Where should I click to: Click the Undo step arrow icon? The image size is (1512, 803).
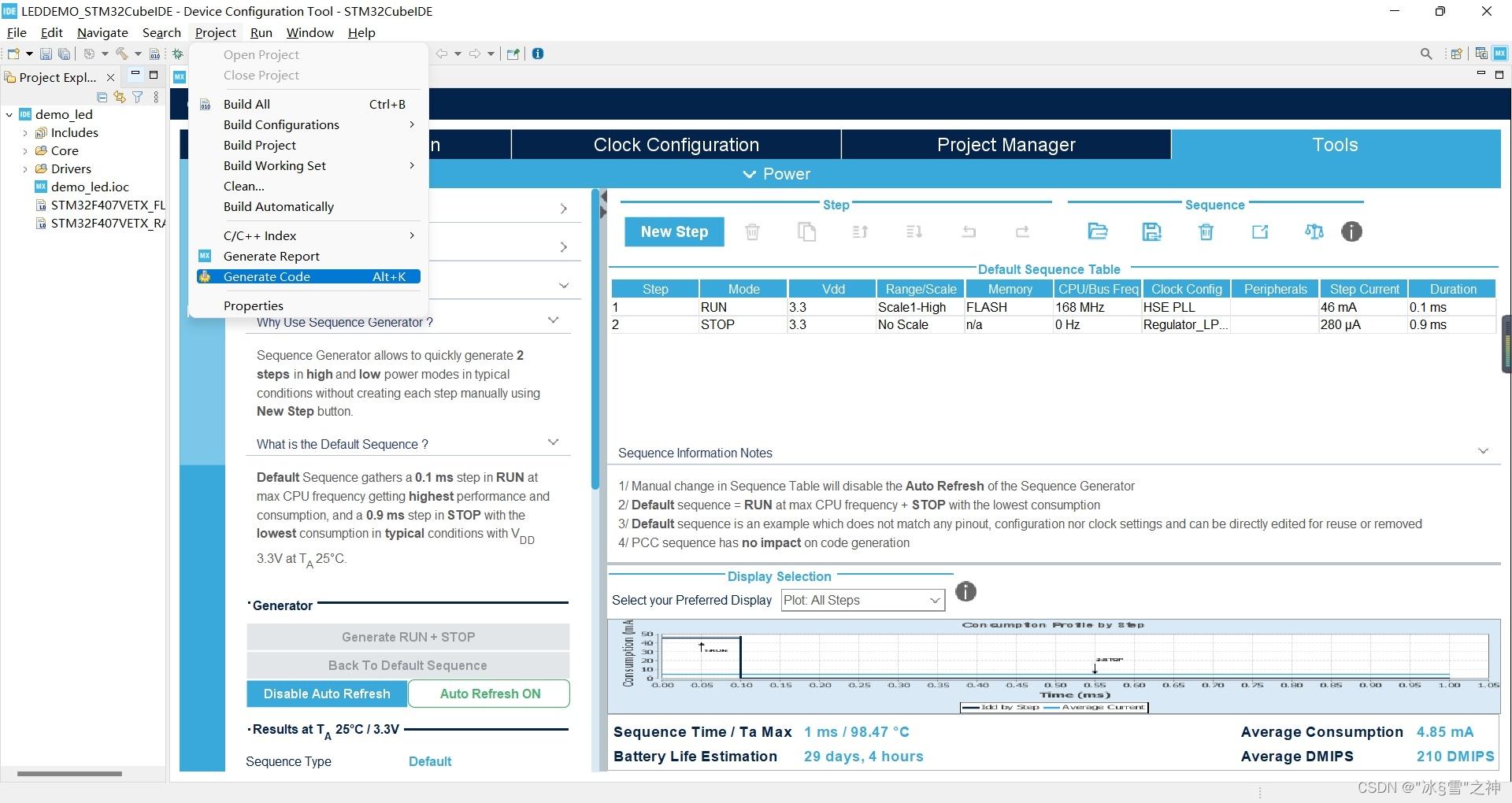point(969,231)
